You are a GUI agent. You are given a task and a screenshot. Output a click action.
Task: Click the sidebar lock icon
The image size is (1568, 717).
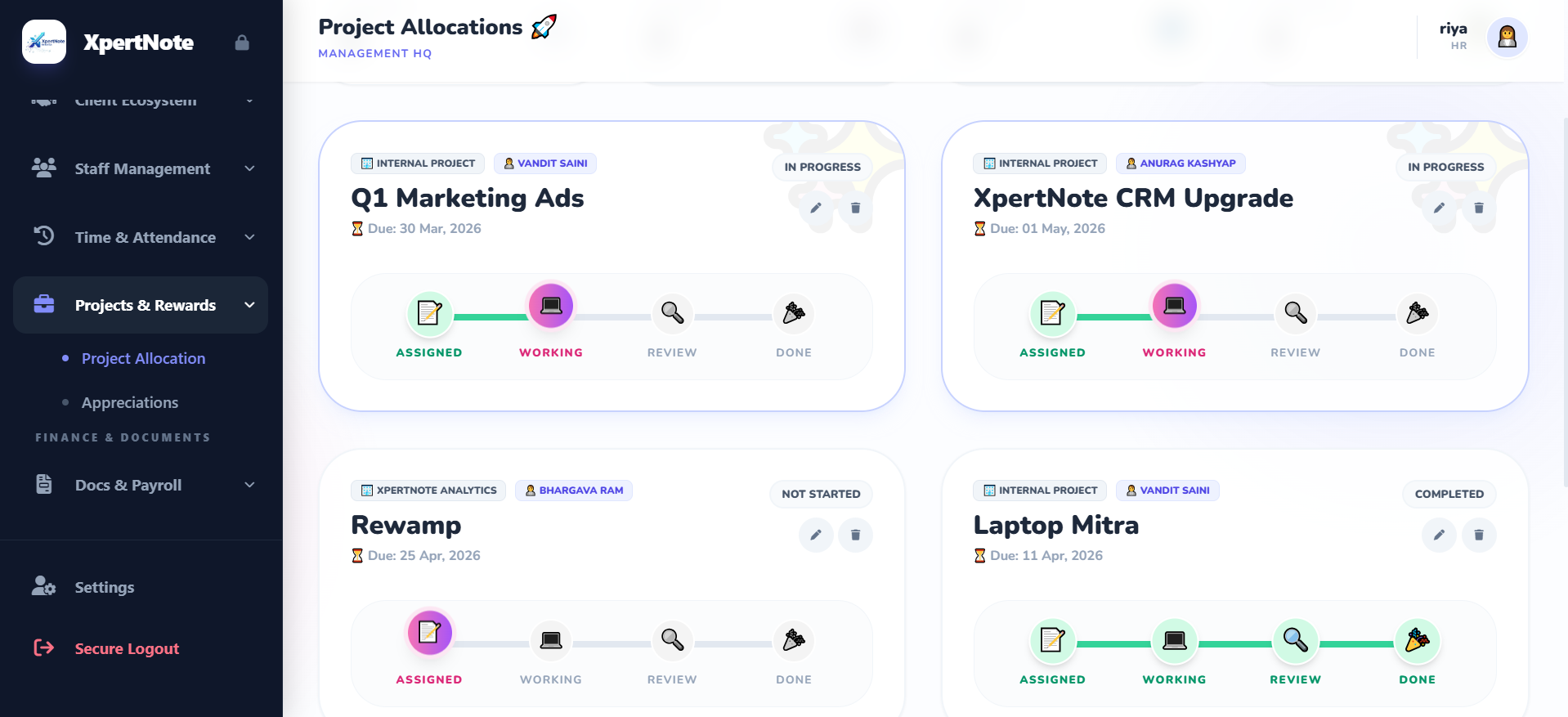tap(242, 43)
